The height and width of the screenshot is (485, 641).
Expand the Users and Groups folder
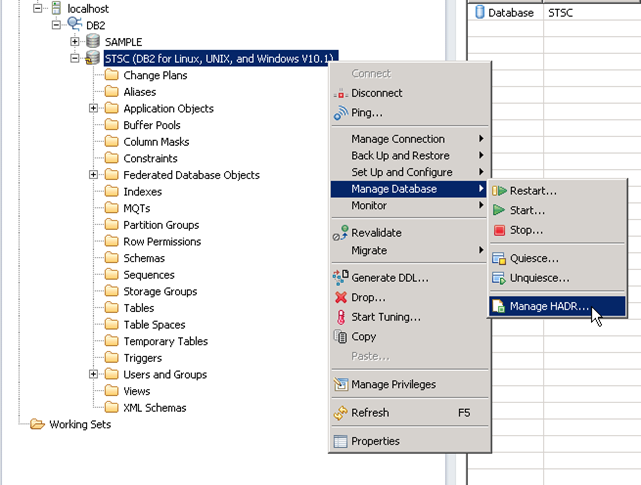click(94, 374)
